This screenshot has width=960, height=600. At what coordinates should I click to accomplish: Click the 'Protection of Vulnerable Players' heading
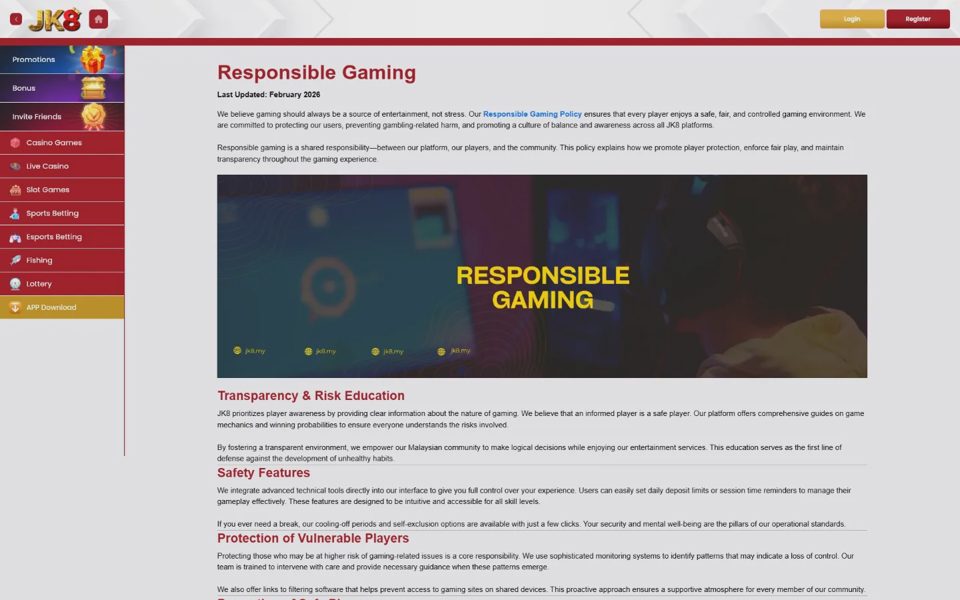pyautogui.click(x=313, y=538)
